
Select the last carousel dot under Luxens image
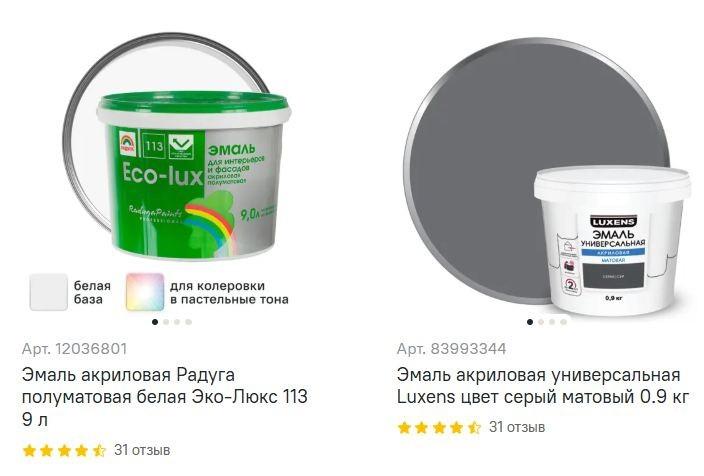[563, 322]
